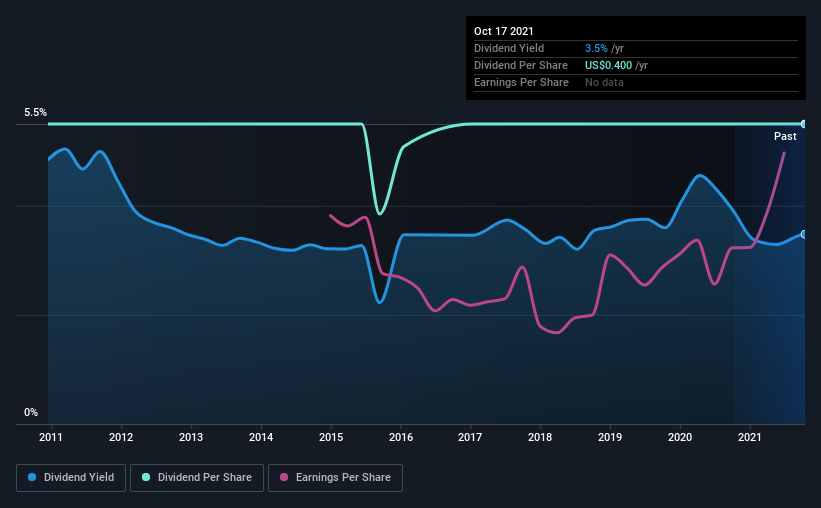Click the 2013 x-axis label
The height and width of the screenshot is (508, 821).
pos(191,437)
